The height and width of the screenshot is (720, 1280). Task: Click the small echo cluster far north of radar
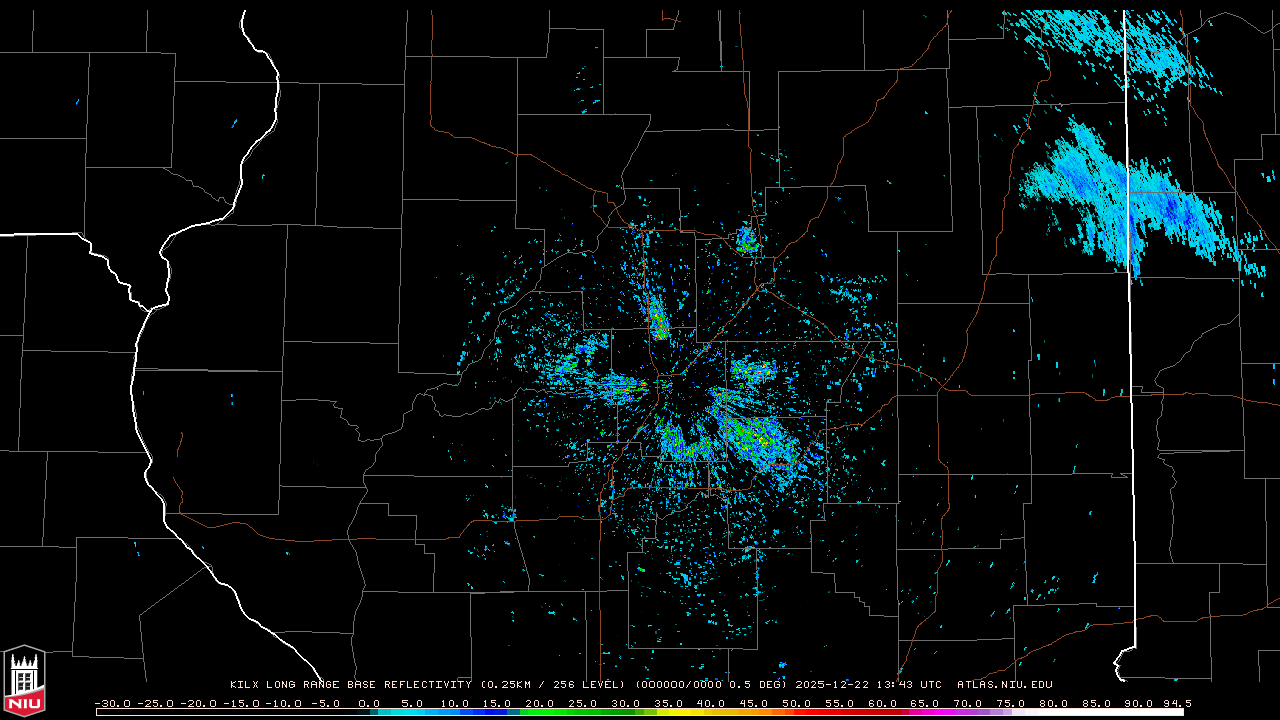pos(746,239)
